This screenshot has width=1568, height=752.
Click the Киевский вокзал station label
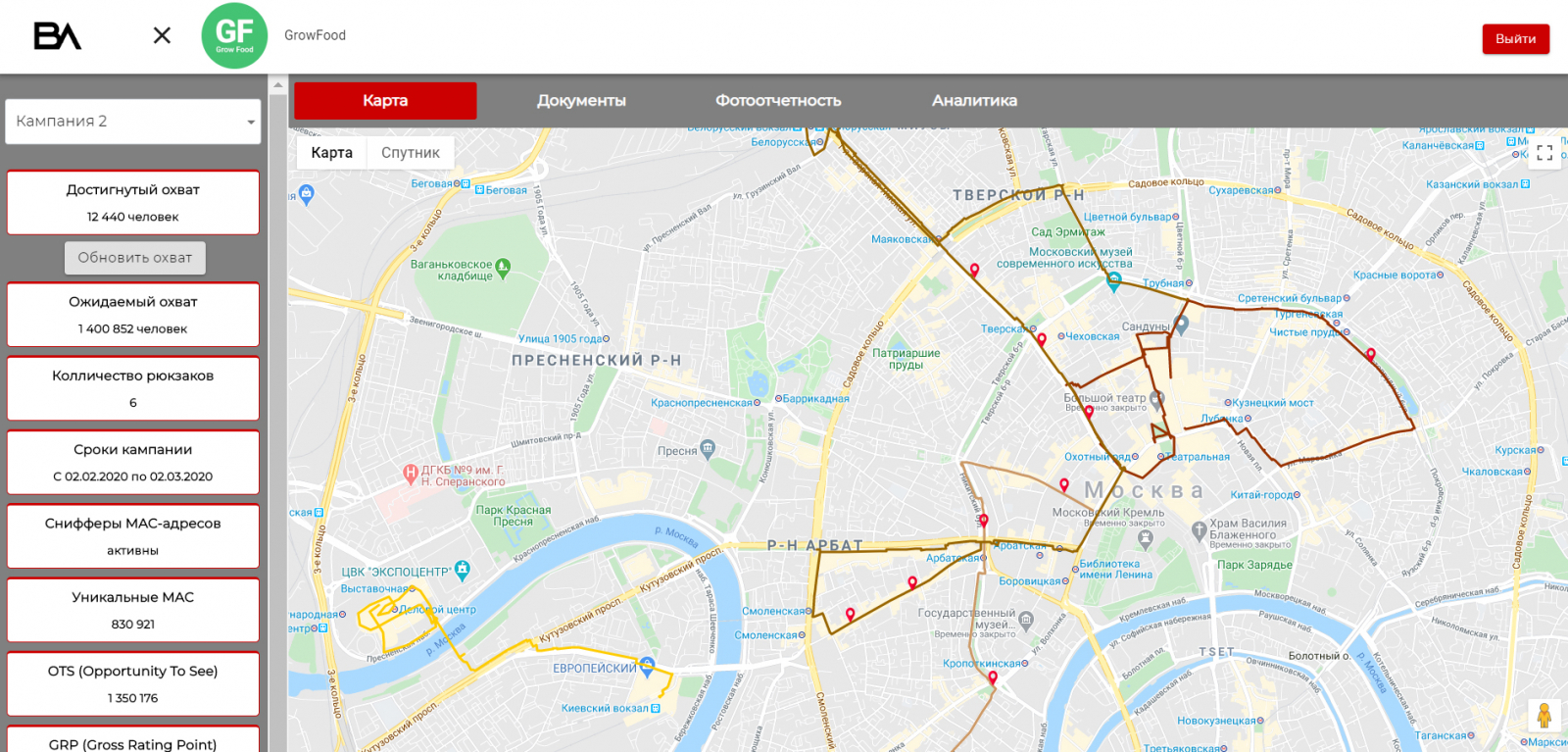[605, 708]
